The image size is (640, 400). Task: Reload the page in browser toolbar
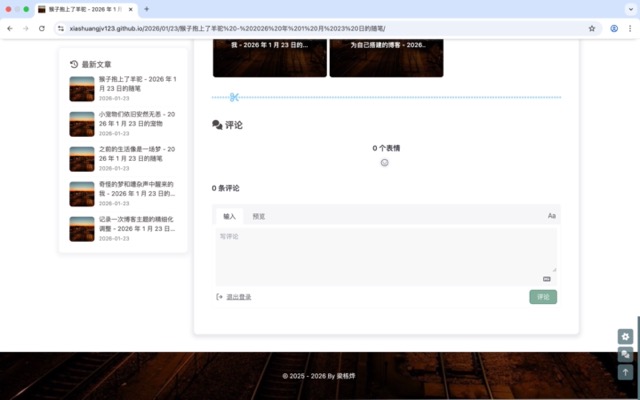click(x=42, y=28)
